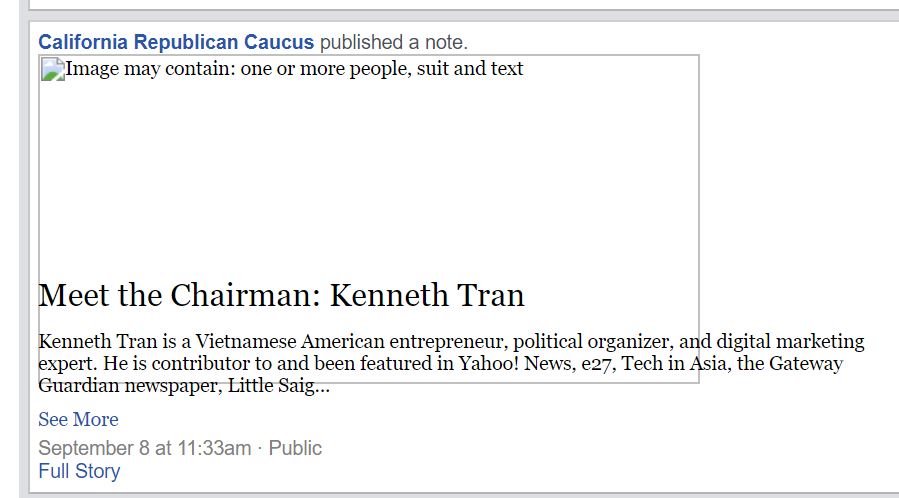Click the word Caucus in page name
899x498 pixels.
279,42
